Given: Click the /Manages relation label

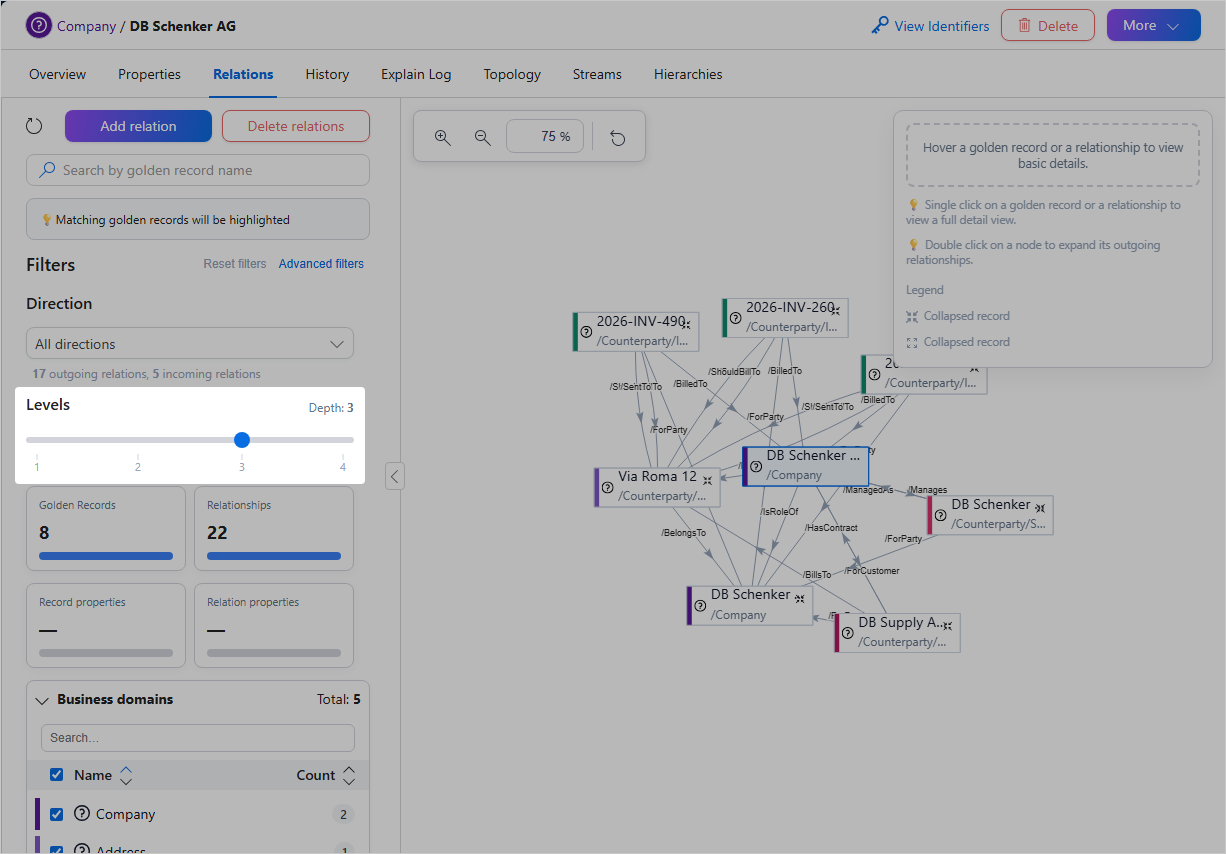Looking at the screenshot, I should pyautogui.click(x=927, y=490).
